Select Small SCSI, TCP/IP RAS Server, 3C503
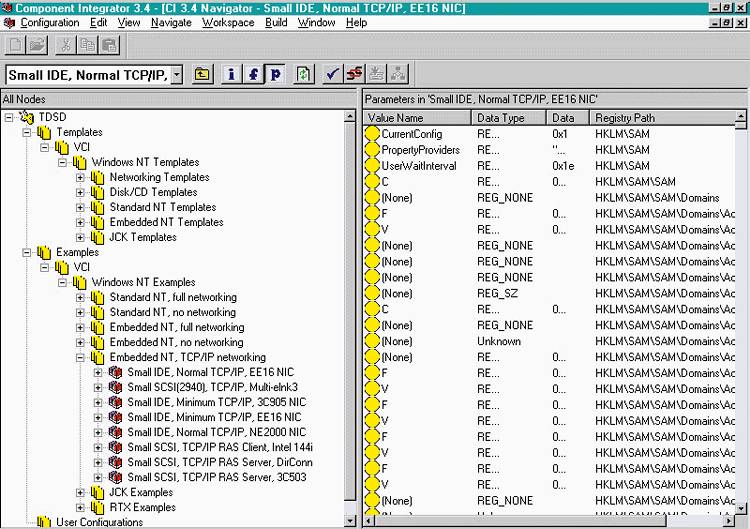 pos(217,477)
